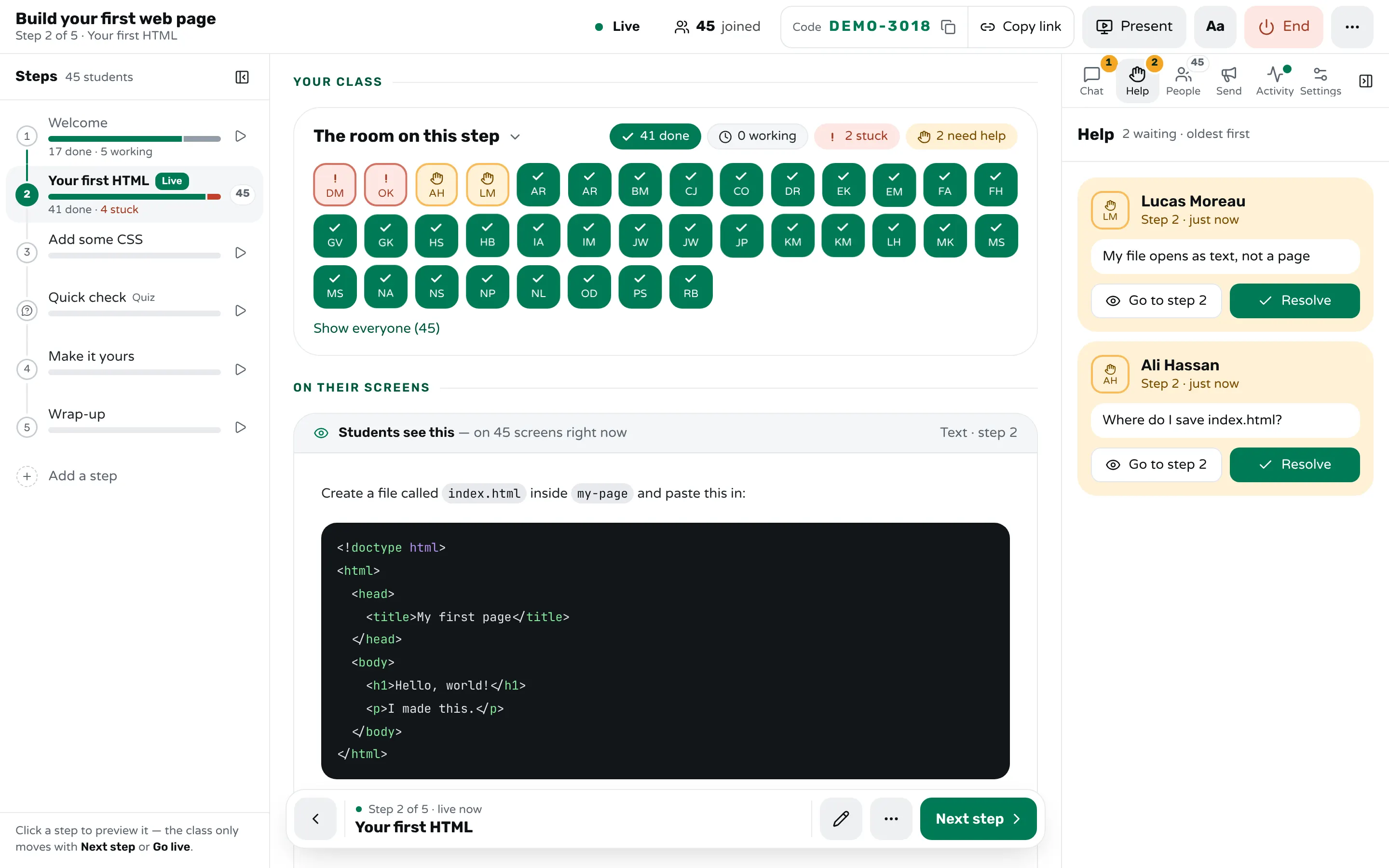Toggle text size with Aa button
This screenshot has height=868, width=1389.
pos(1214,27)
